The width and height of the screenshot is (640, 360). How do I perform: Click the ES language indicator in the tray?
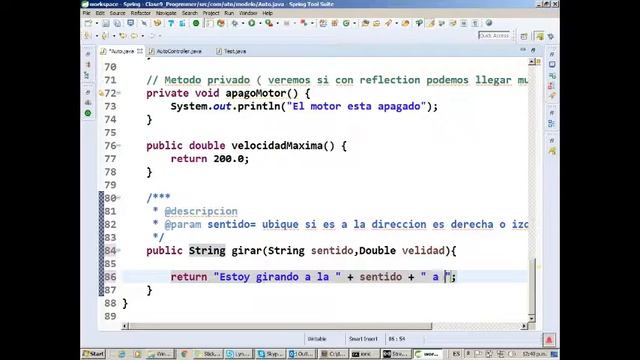456,354
